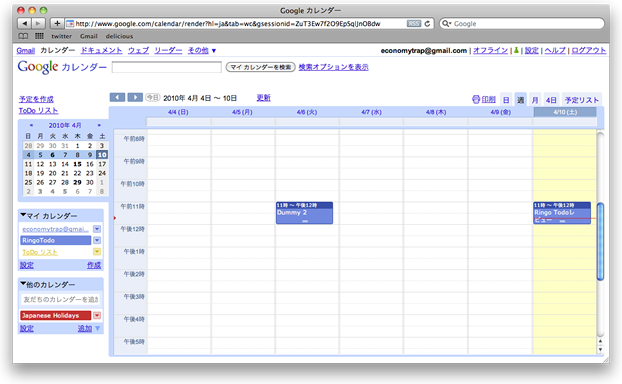The image size is (622, 384).
Task: Click Safari Google search field
Action: [x=522, y=23]
